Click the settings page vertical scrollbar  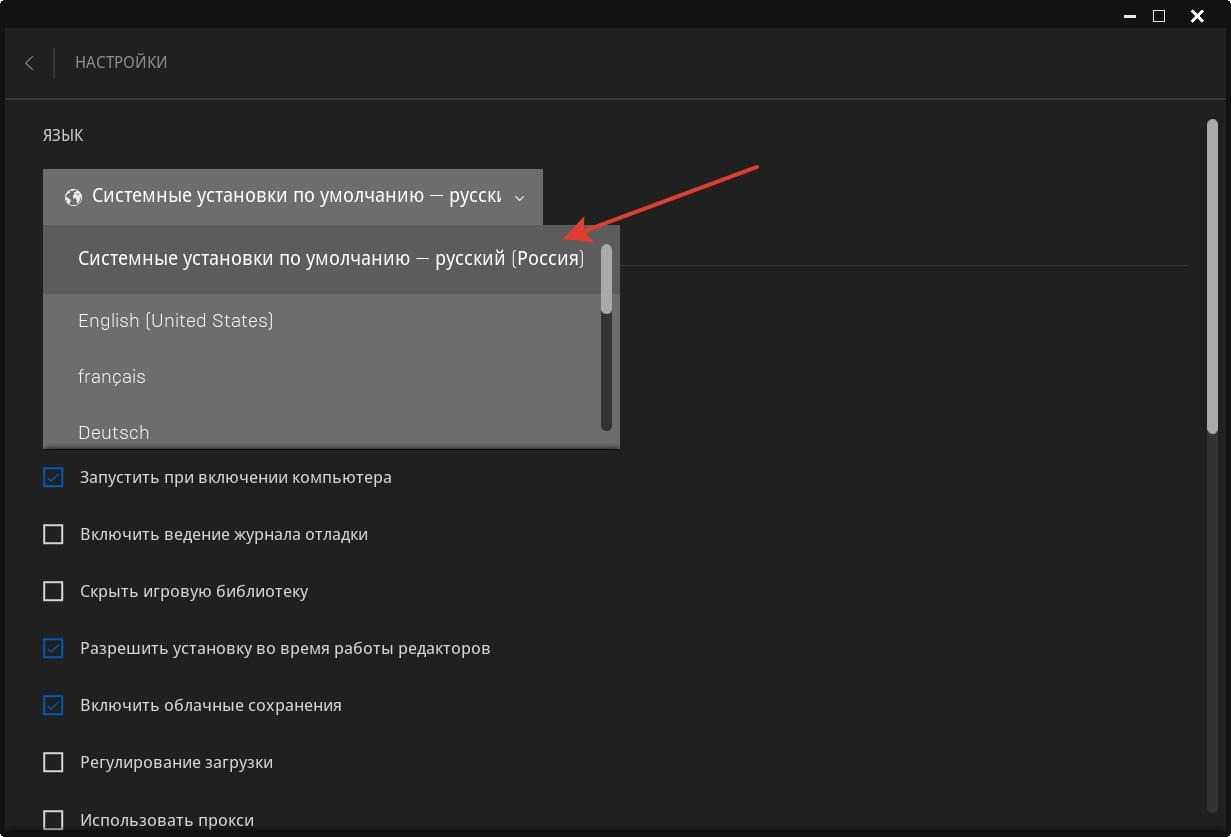1211,276
